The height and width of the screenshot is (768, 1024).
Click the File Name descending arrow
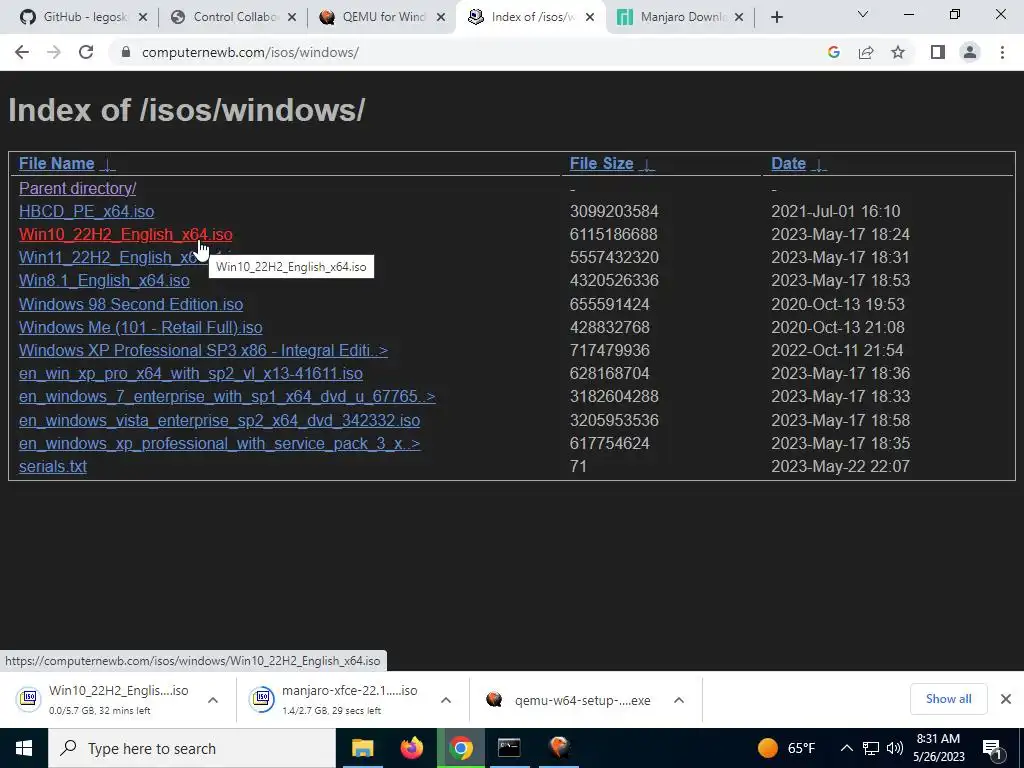(x=108, y=165)
